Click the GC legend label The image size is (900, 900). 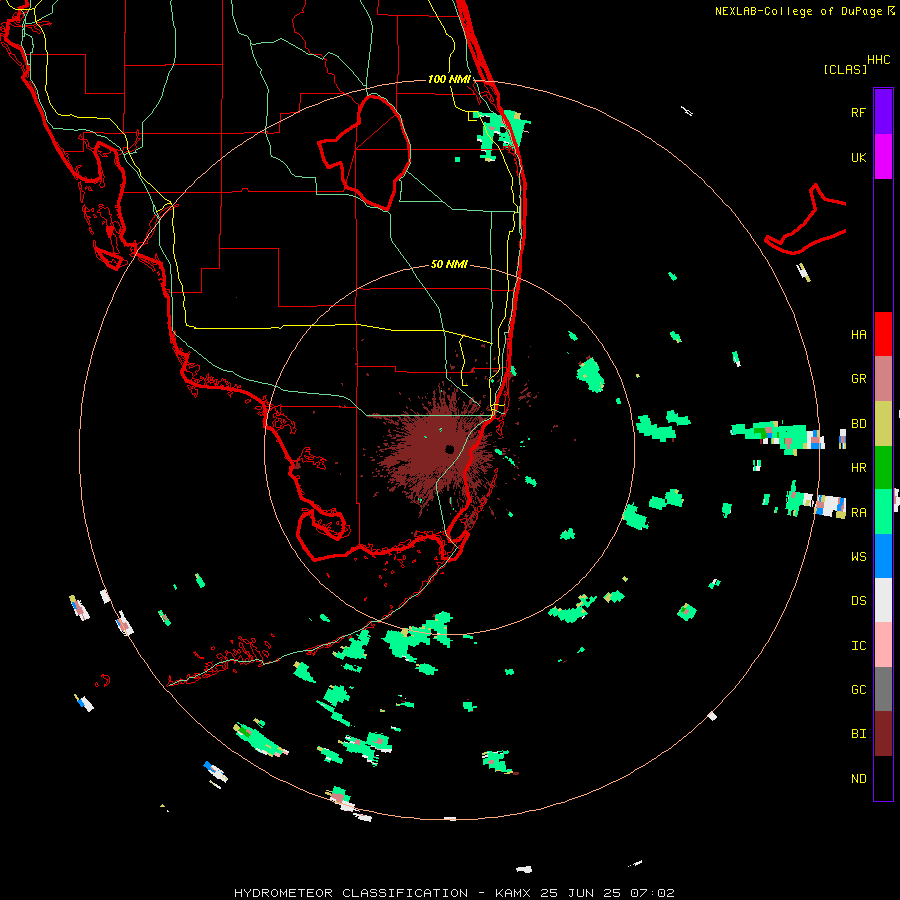click(x=858, y=690)
